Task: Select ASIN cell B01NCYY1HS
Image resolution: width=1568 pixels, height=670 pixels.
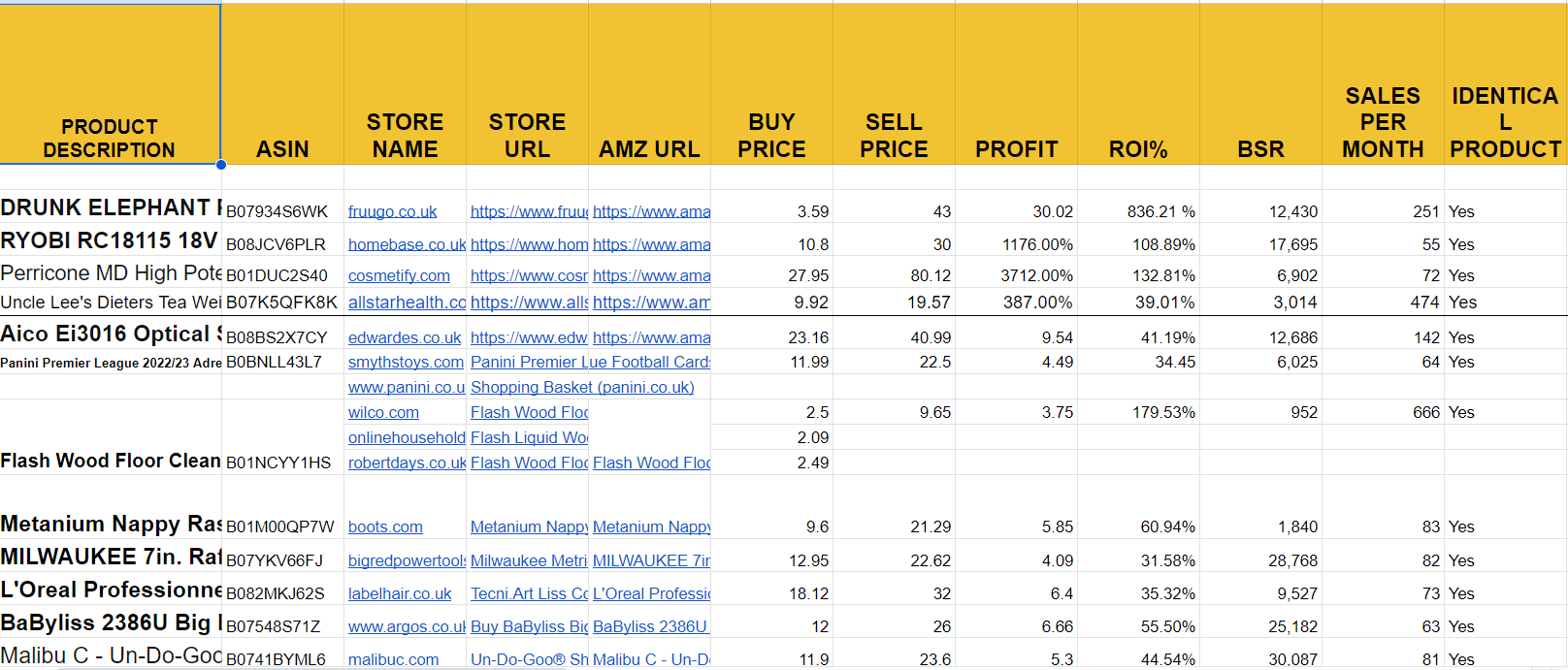Action: click(282, 437)
